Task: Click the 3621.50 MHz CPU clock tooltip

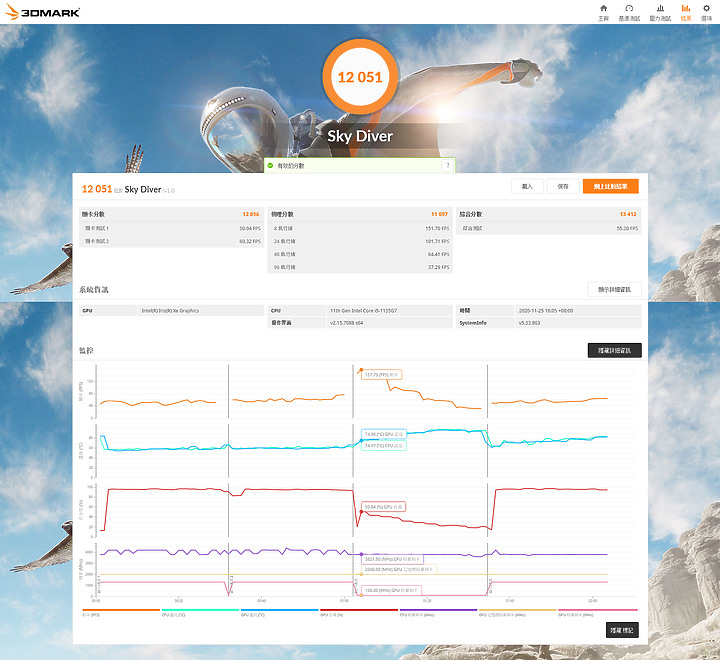Action: [x=392, y=559]
